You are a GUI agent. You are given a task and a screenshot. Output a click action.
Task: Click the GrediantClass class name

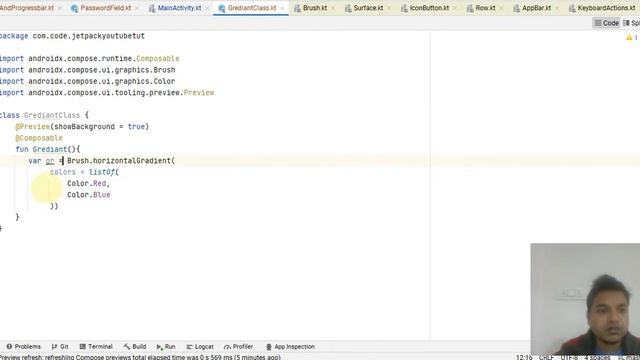tap(52, 116)
